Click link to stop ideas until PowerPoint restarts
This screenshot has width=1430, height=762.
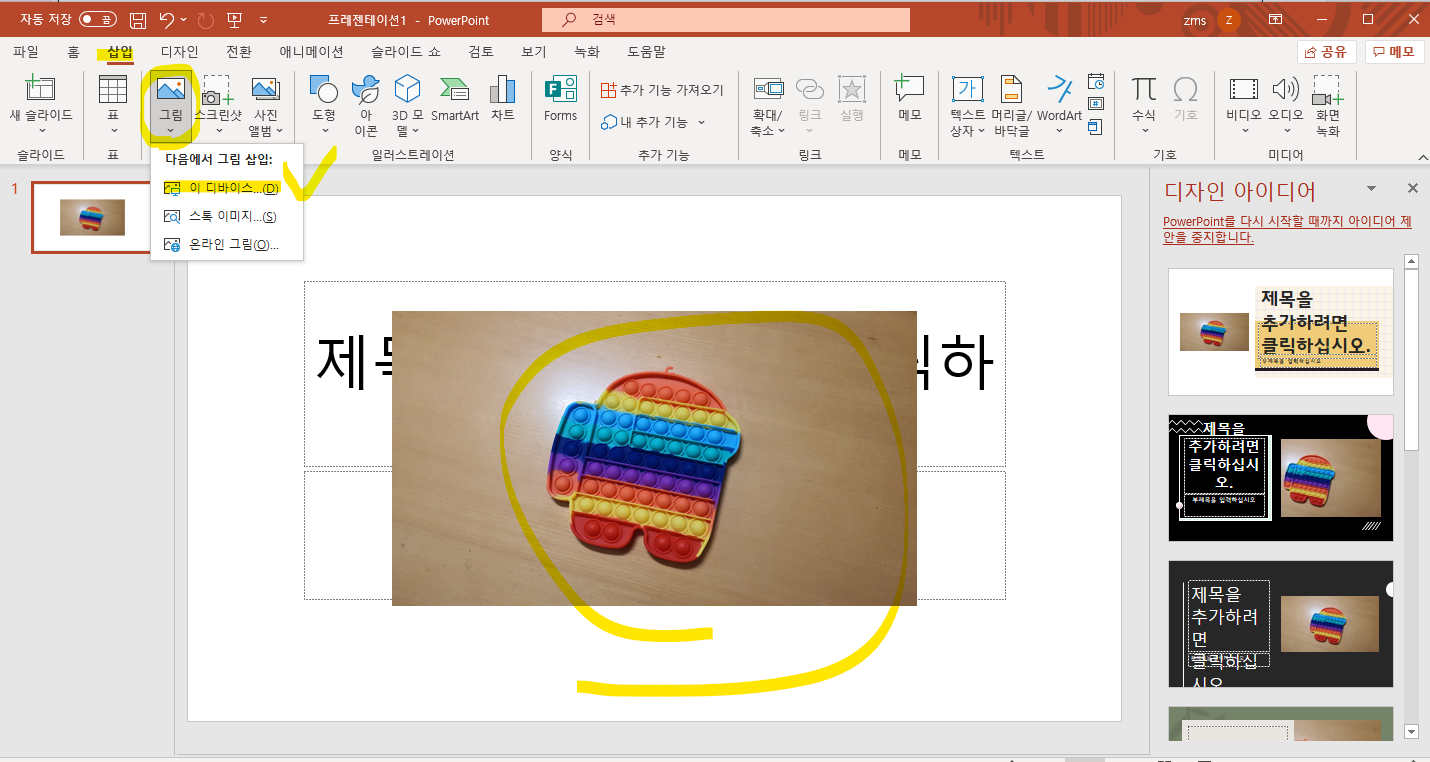click(x=1288, y=229)
